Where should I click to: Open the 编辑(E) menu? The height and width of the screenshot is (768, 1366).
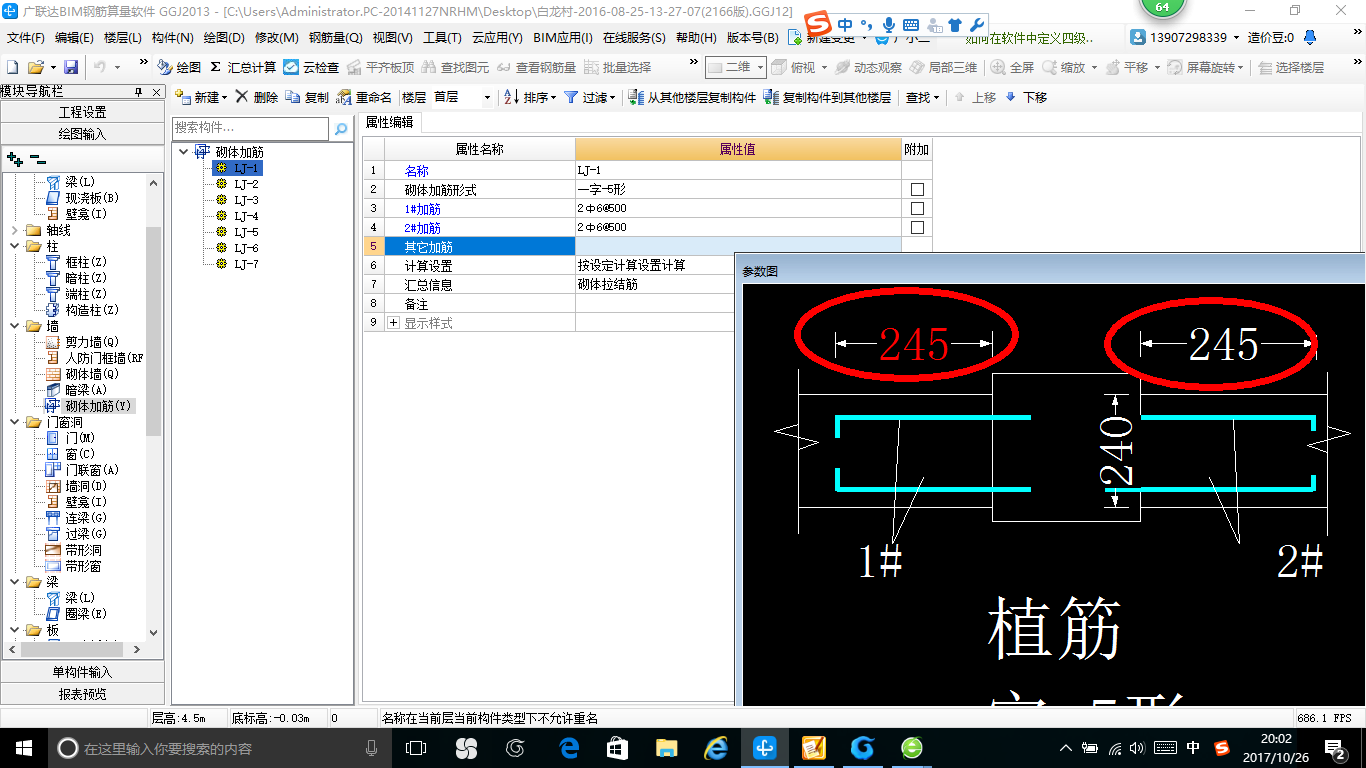point(74,38)
